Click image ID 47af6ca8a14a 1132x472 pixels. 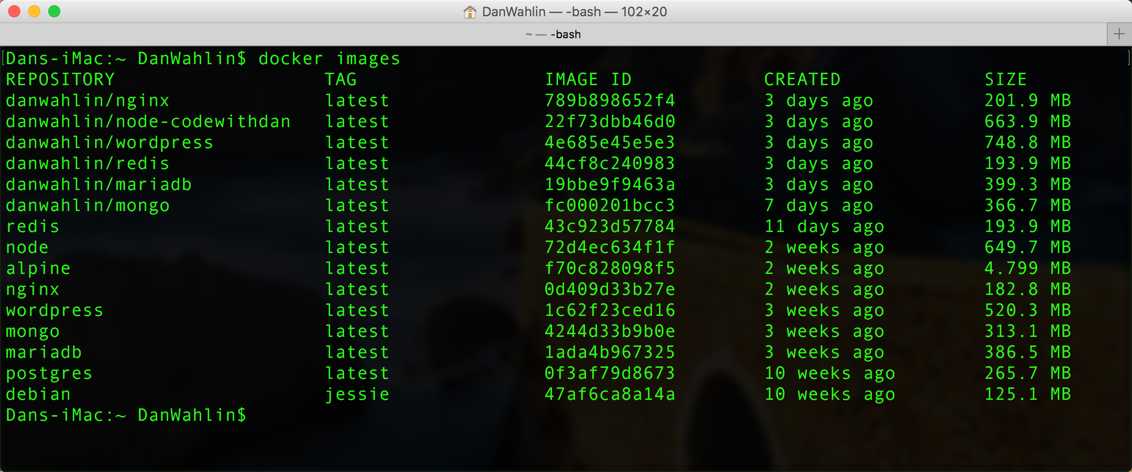point(610,395)
